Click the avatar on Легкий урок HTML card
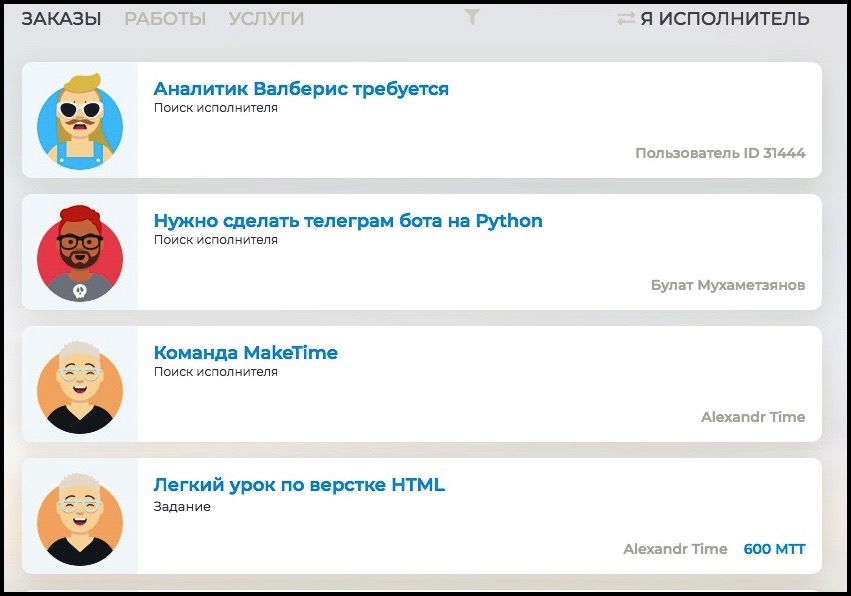This screenshot has width=851, height=596. [x=80, y=516]
